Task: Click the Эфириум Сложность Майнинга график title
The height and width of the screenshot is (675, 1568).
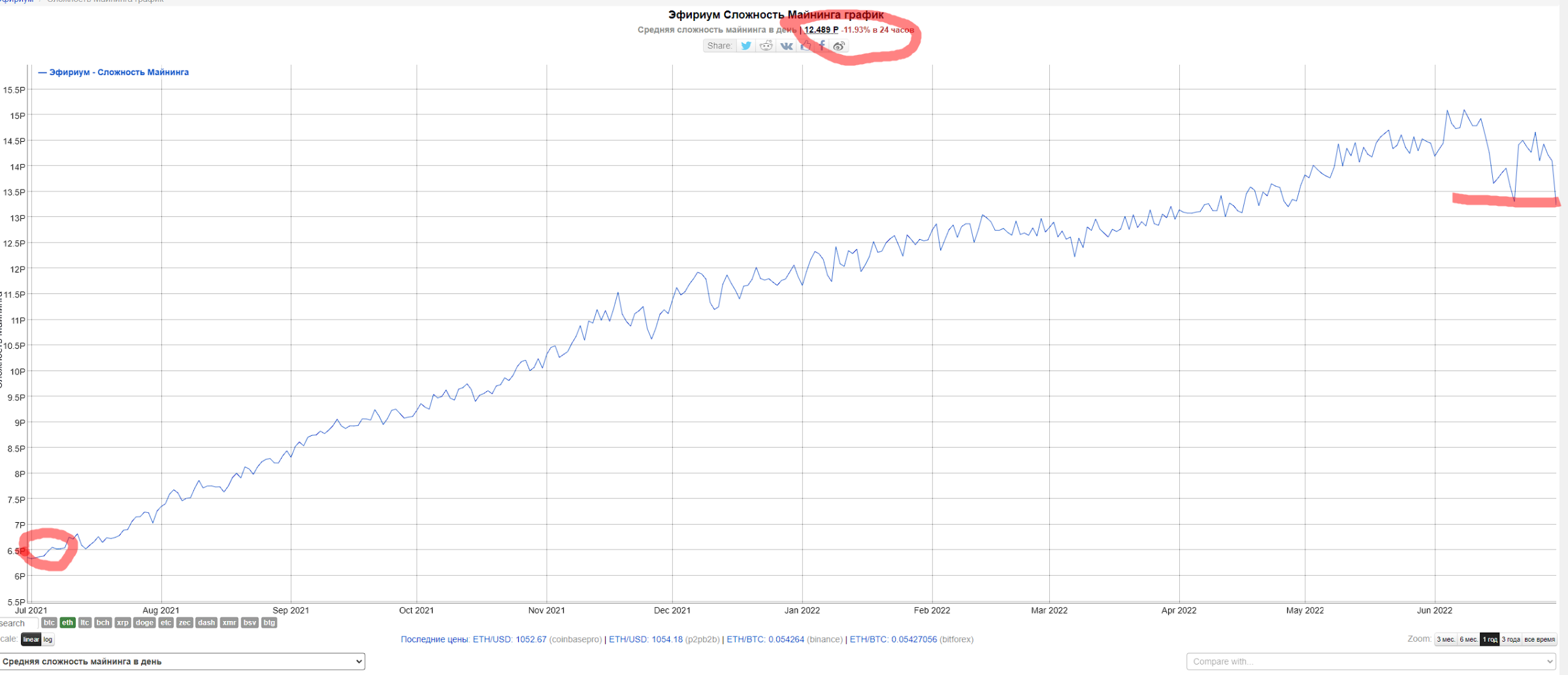Action: 776,14
